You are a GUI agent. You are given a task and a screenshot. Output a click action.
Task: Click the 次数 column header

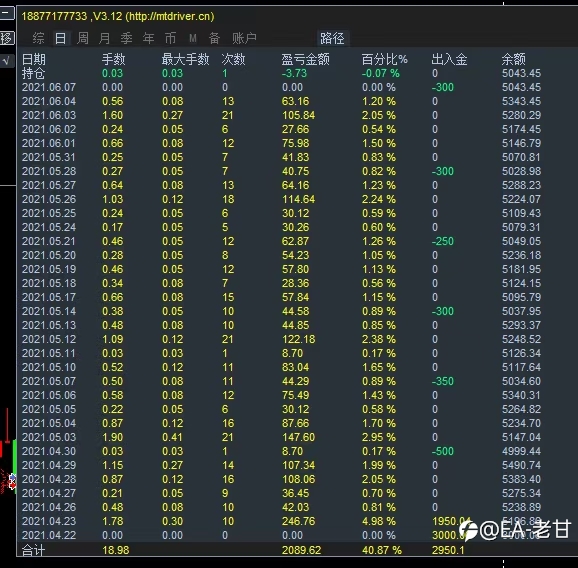point(233,59)
